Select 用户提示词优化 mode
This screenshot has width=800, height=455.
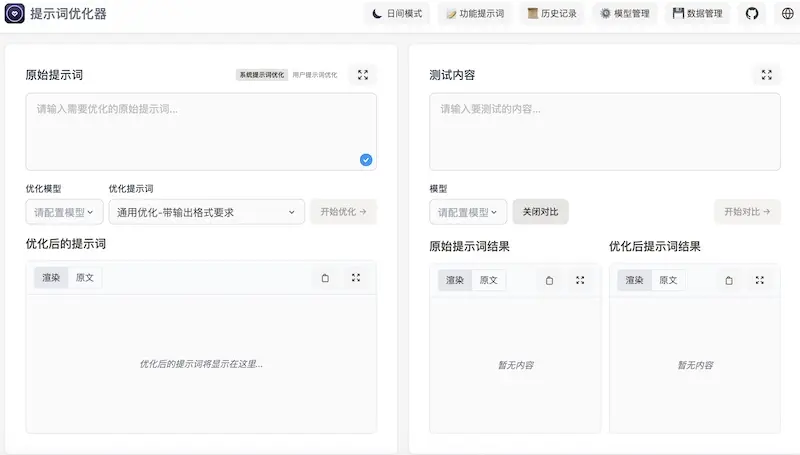tap(315, 75)
